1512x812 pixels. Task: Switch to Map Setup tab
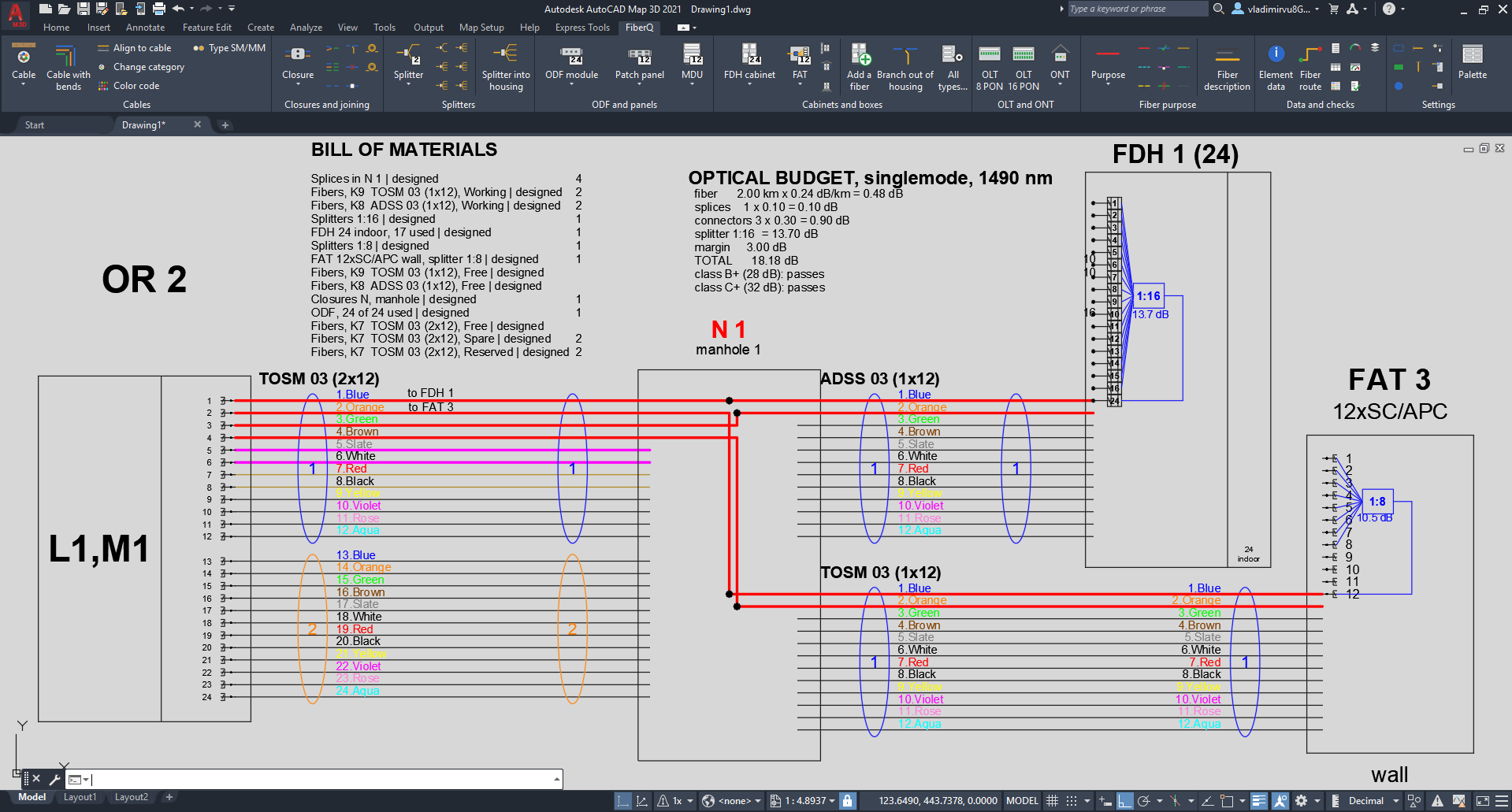click(481, 28)
